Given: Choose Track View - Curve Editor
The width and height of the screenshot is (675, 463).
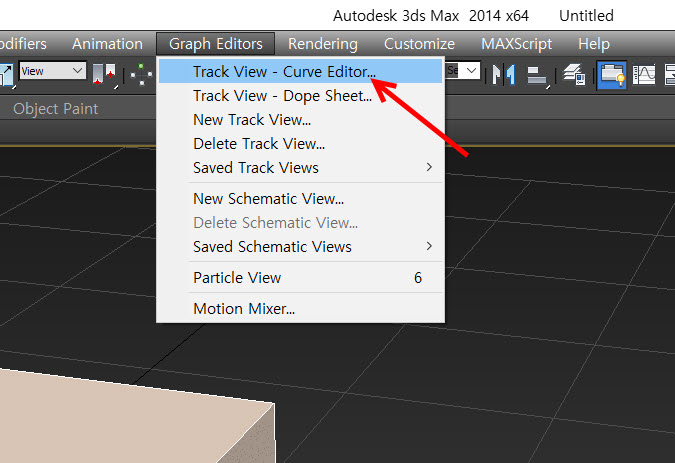Looking at the screenshot, I should point(300,71).
